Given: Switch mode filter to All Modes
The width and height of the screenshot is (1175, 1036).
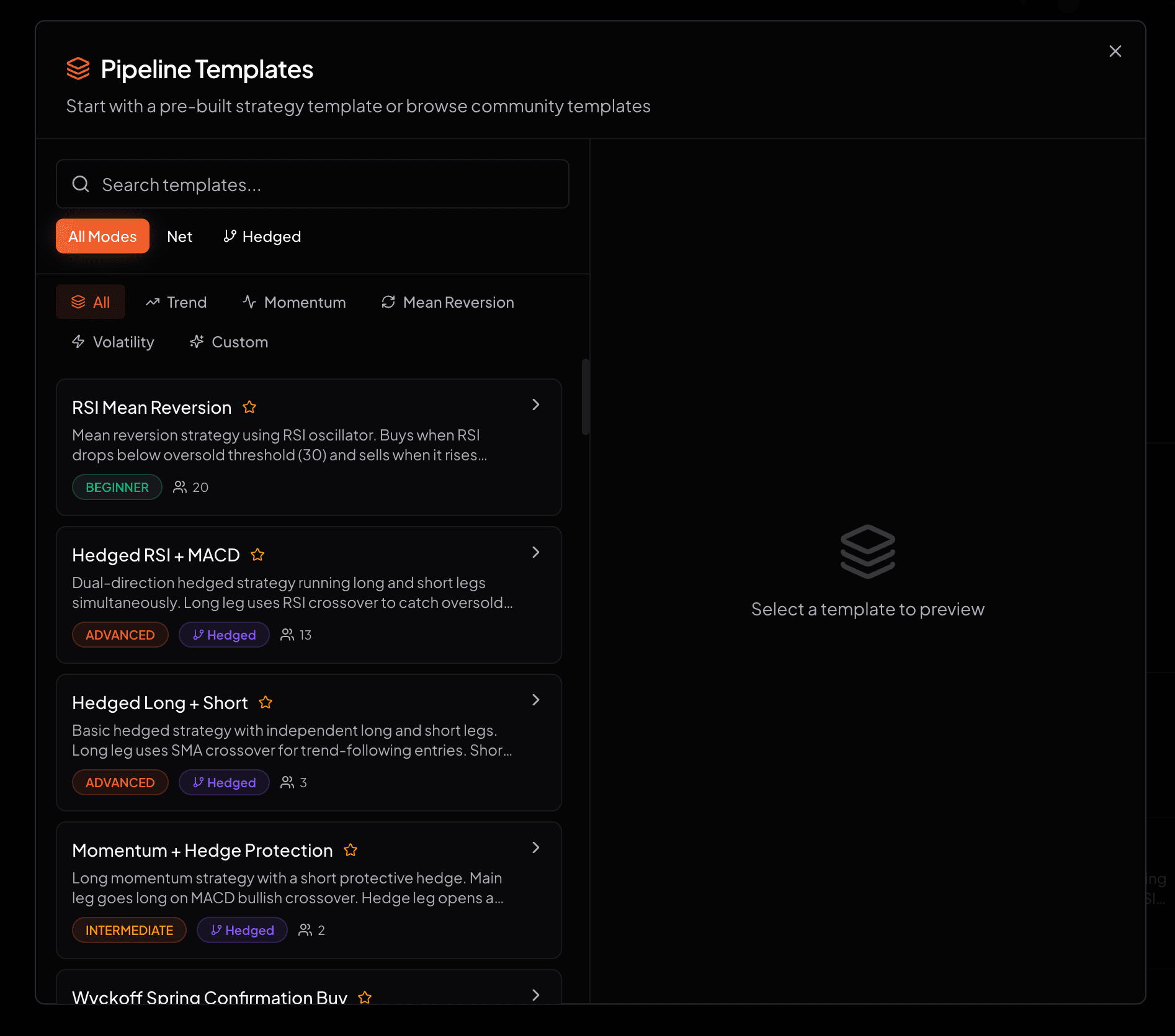Looking at the screenshot, I should (102, 236).
